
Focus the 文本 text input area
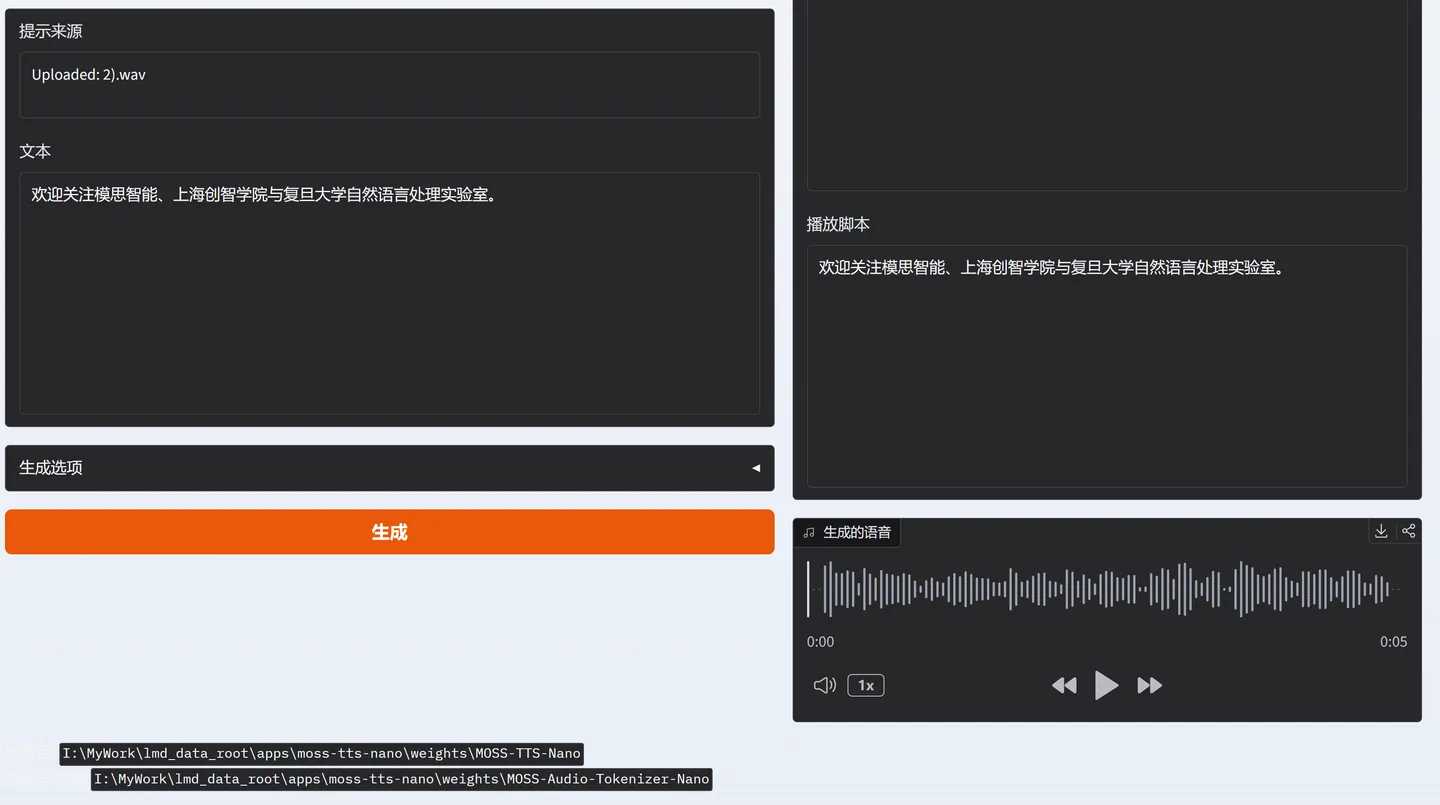point(390,293)
